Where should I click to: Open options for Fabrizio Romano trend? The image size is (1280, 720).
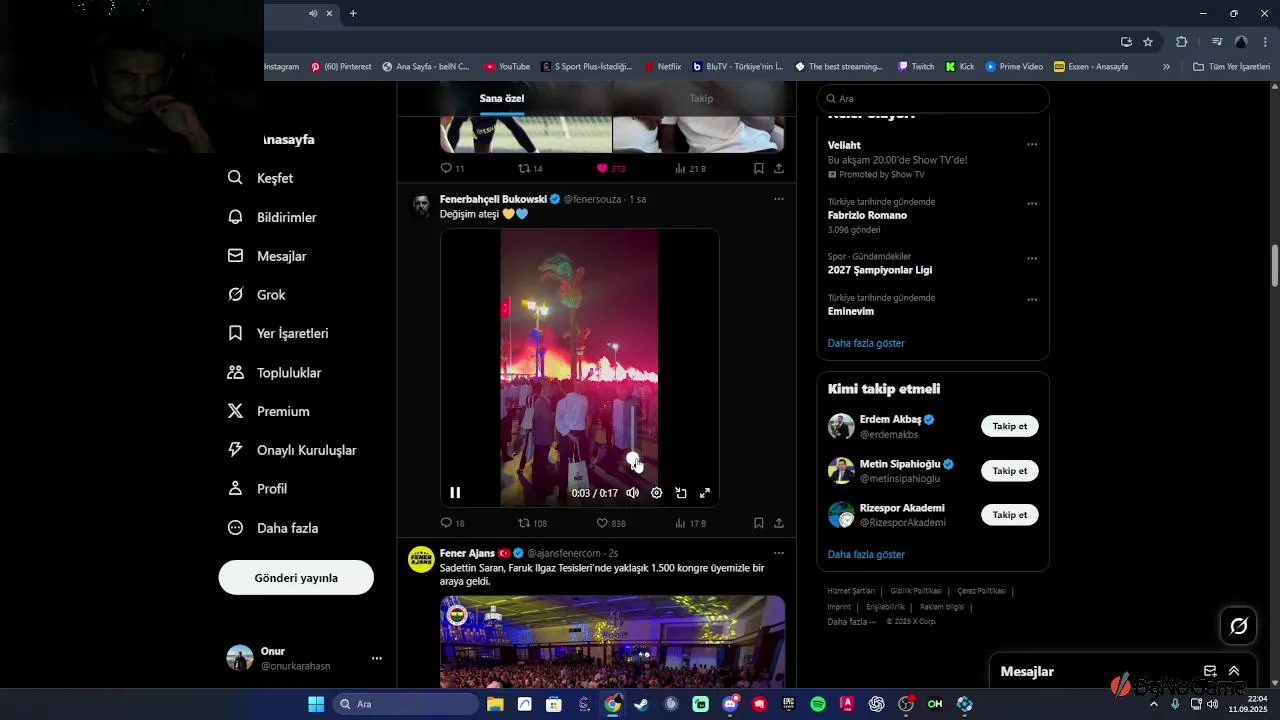tap(1032, 204)
